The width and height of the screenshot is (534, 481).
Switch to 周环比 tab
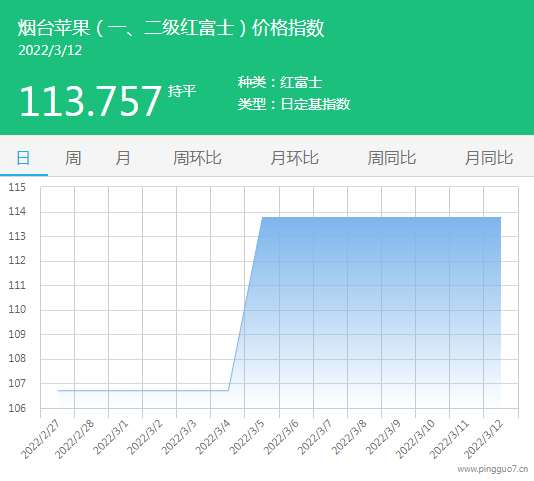coord(197,158)
